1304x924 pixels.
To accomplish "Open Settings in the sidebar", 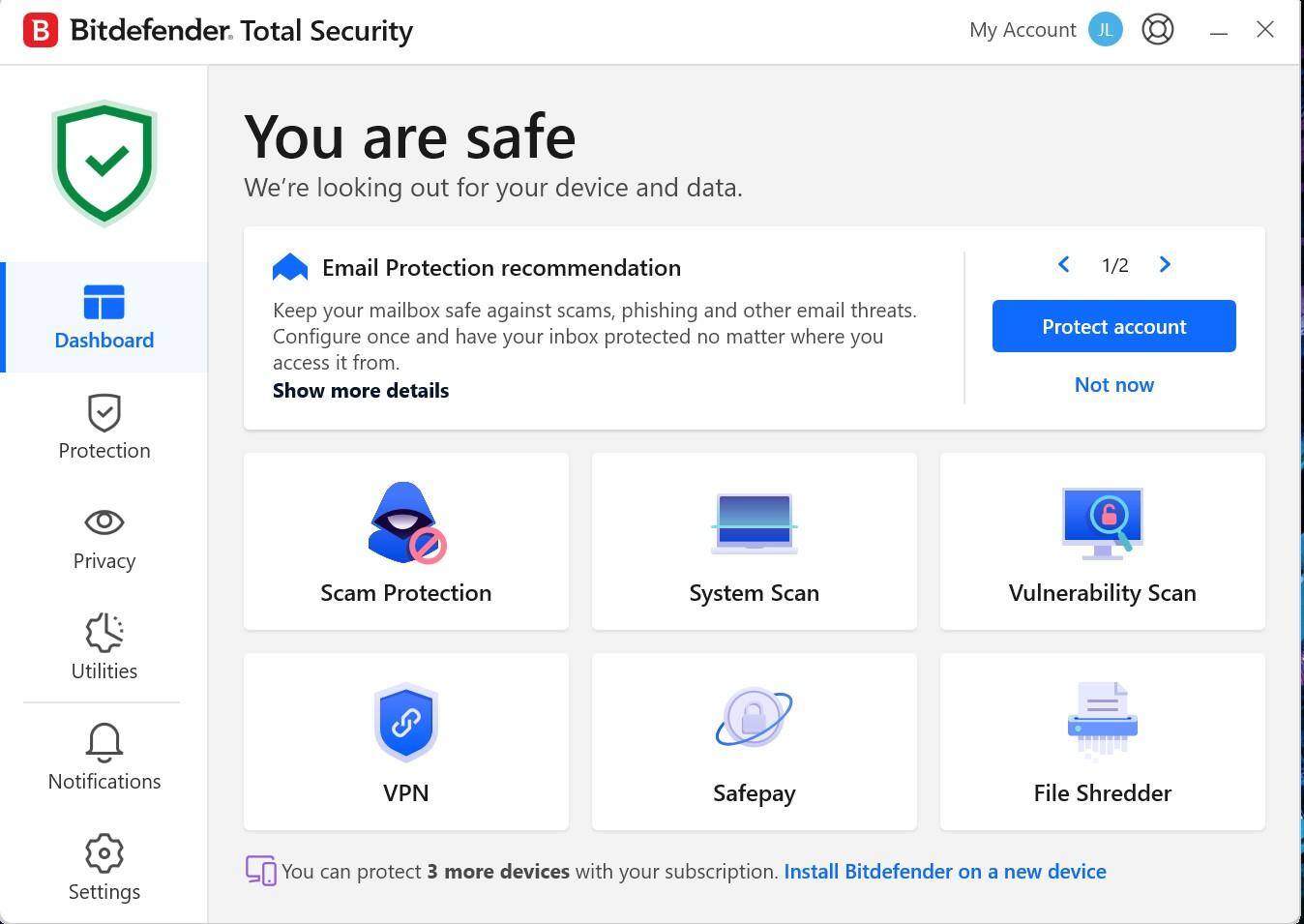I will click(104, 868).
